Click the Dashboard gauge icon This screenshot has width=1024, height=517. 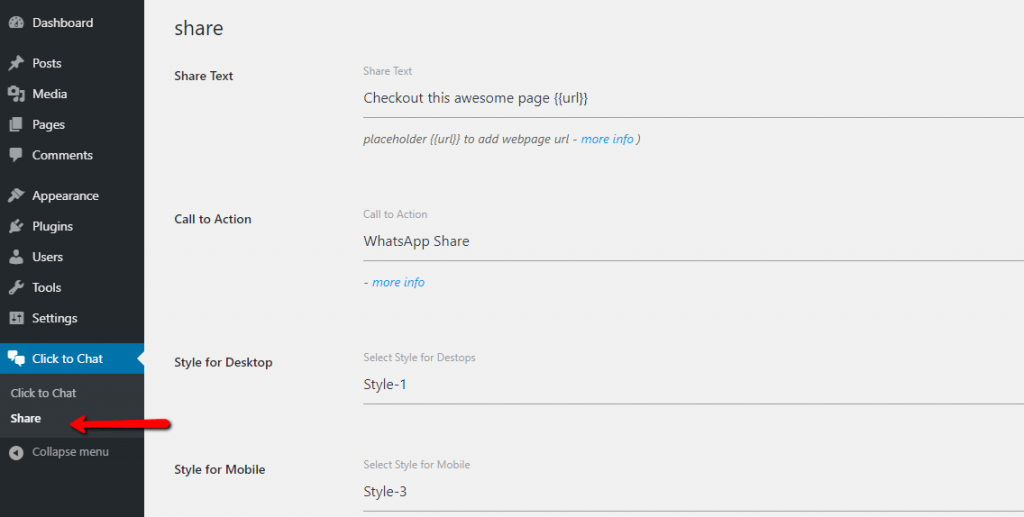16,23
